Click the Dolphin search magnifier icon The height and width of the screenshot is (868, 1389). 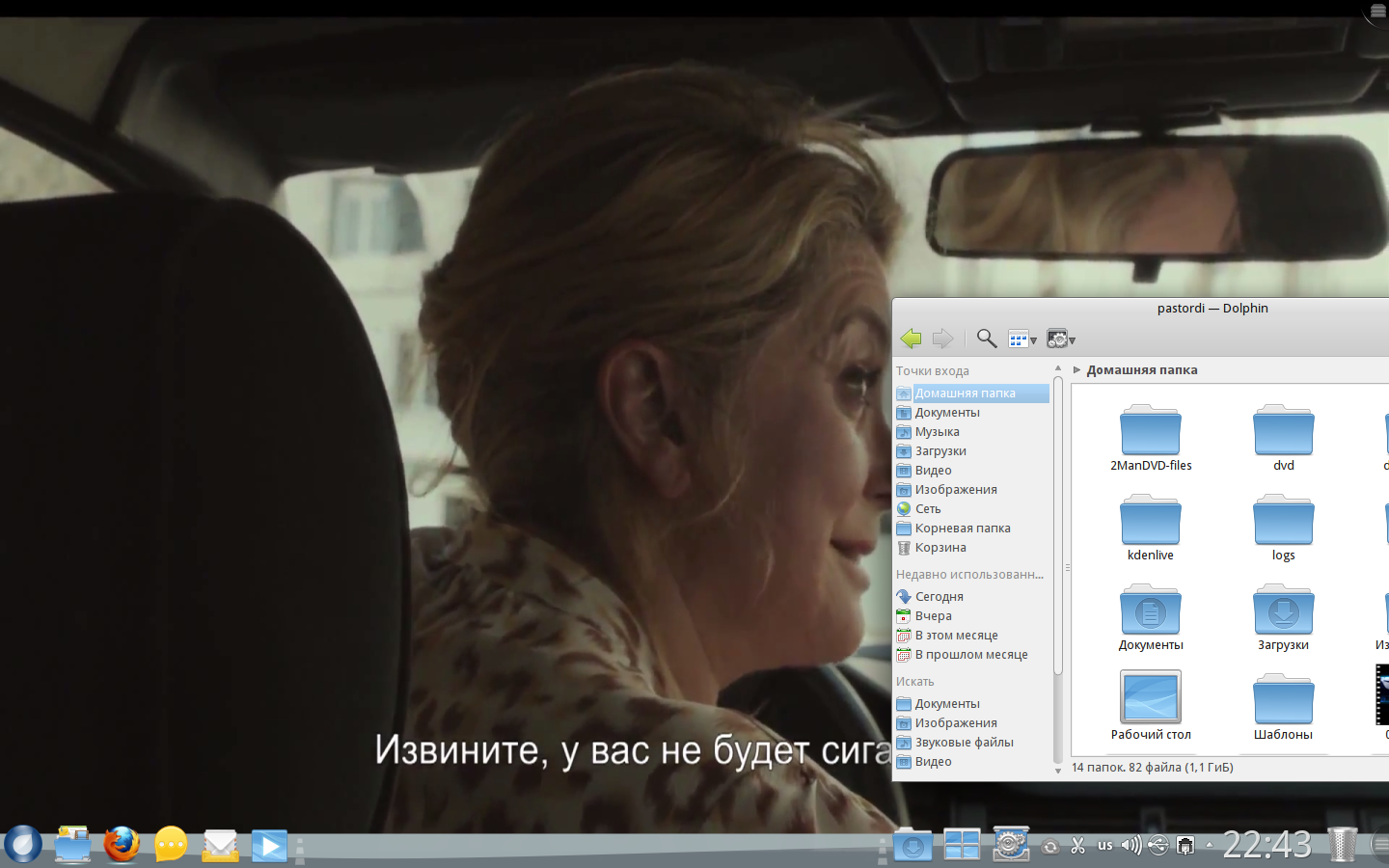[x=986, y=339]
